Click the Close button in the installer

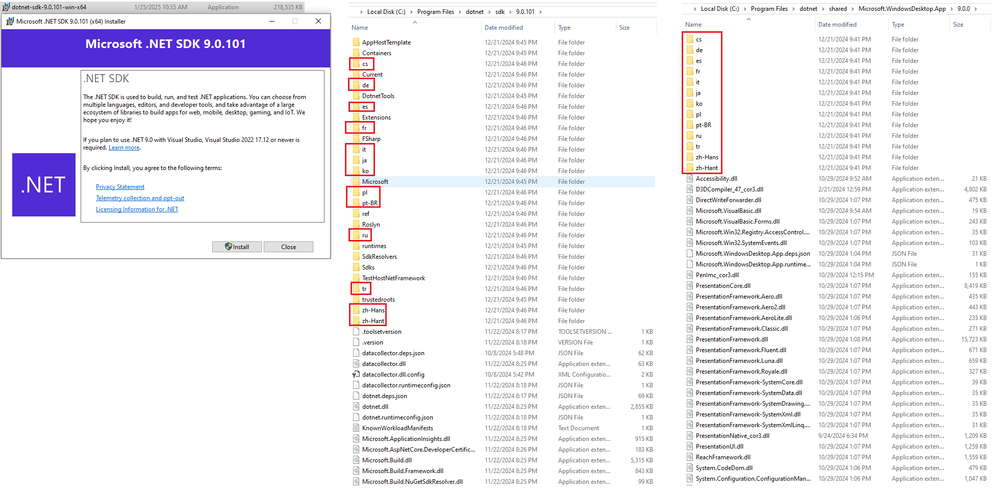coord(288,247)
